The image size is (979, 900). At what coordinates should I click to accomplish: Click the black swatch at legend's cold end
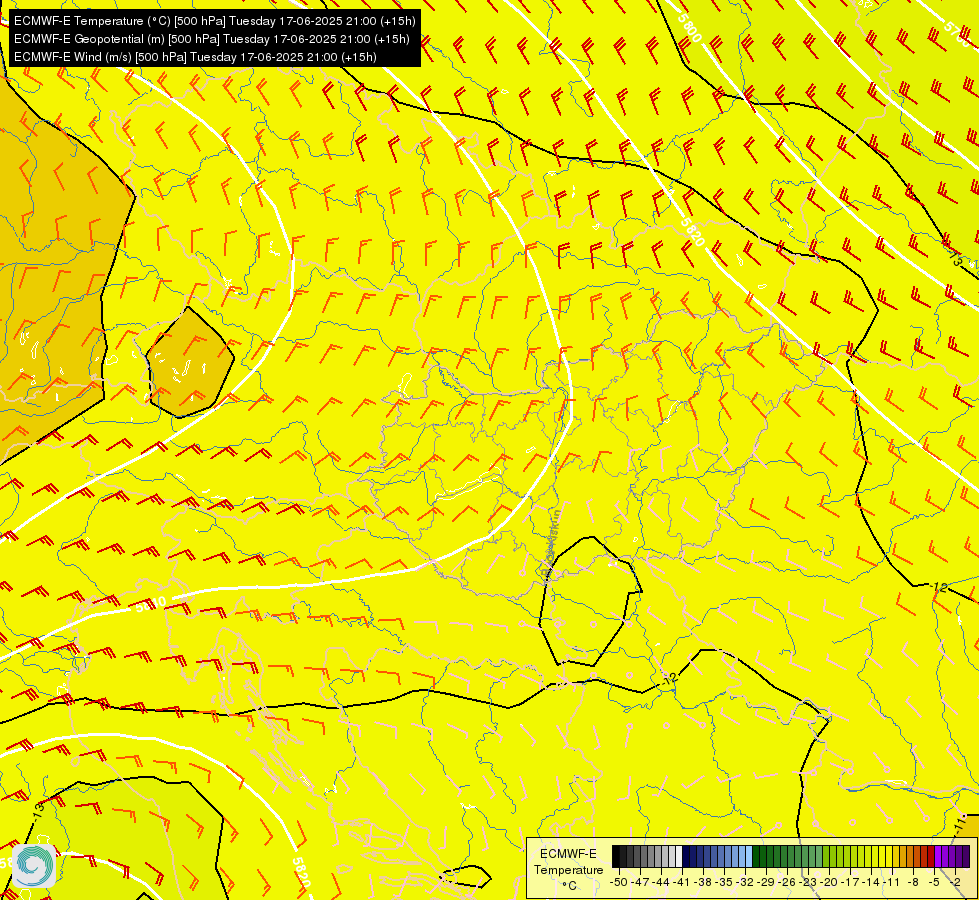(616, 857)
